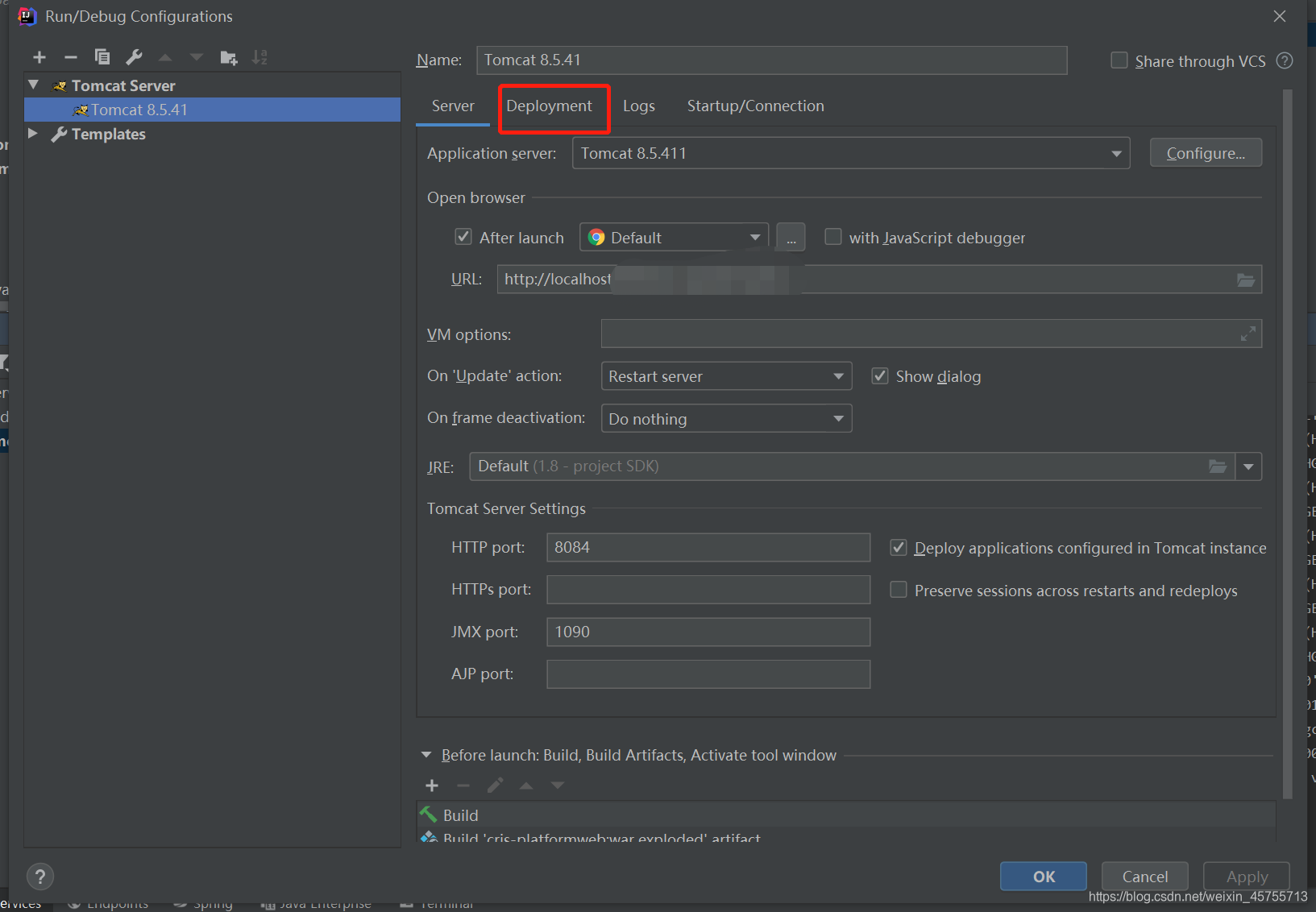Click the Apply button
Image resolution: width=1316 pixels, height=912 pixels.
(x=1247, y=877)
